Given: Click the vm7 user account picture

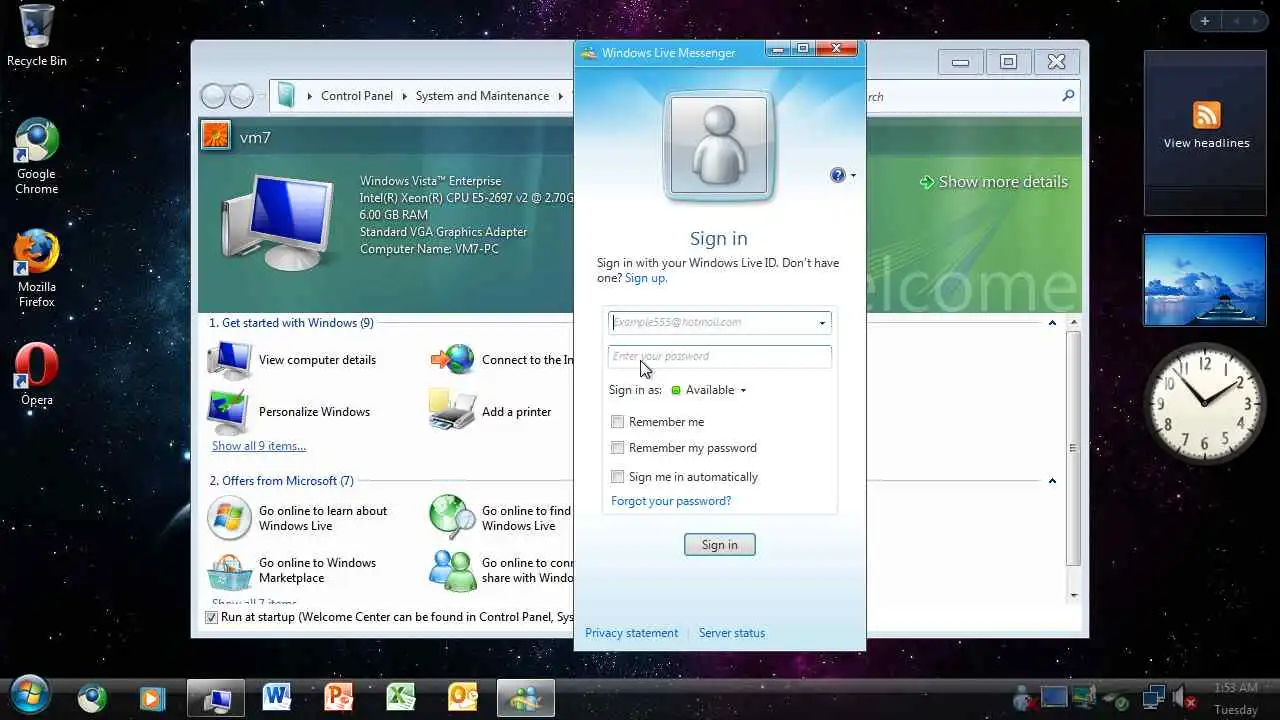Looking at the screenshot, I should click(216, 135).
